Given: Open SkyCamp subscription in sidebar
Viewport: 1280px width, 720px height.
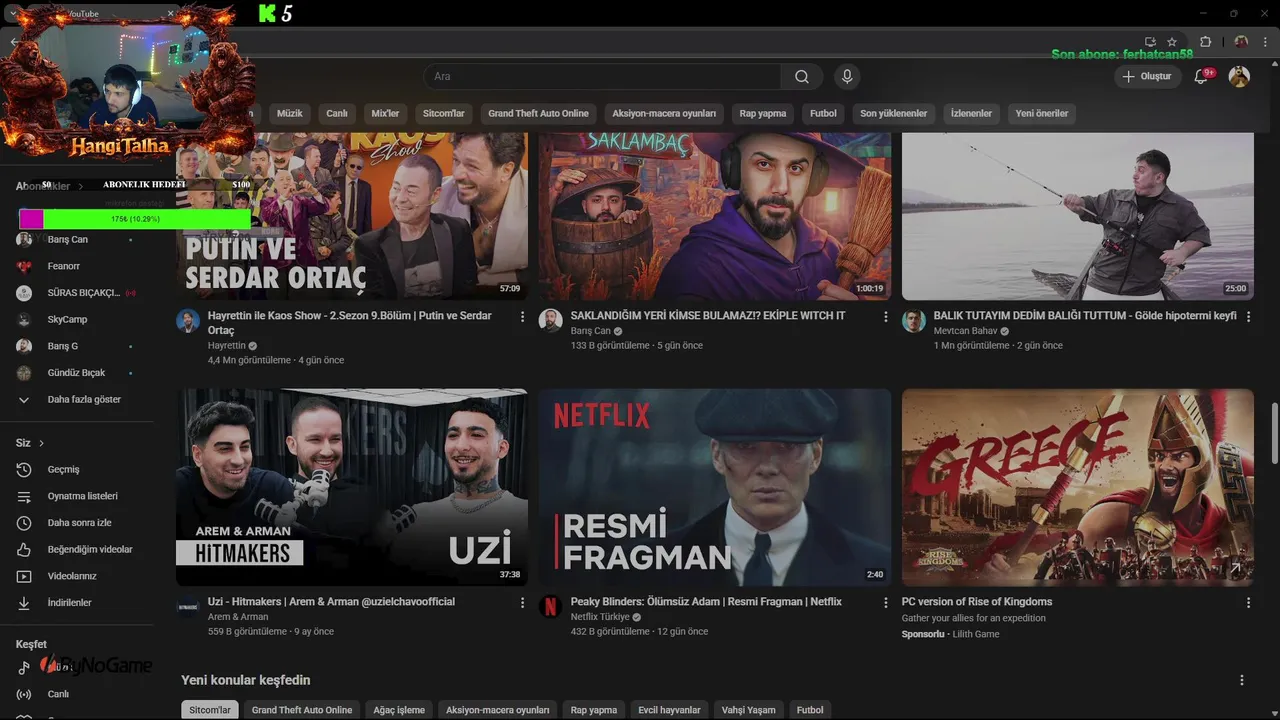Looking at the screenshot, I should (78, 320).
